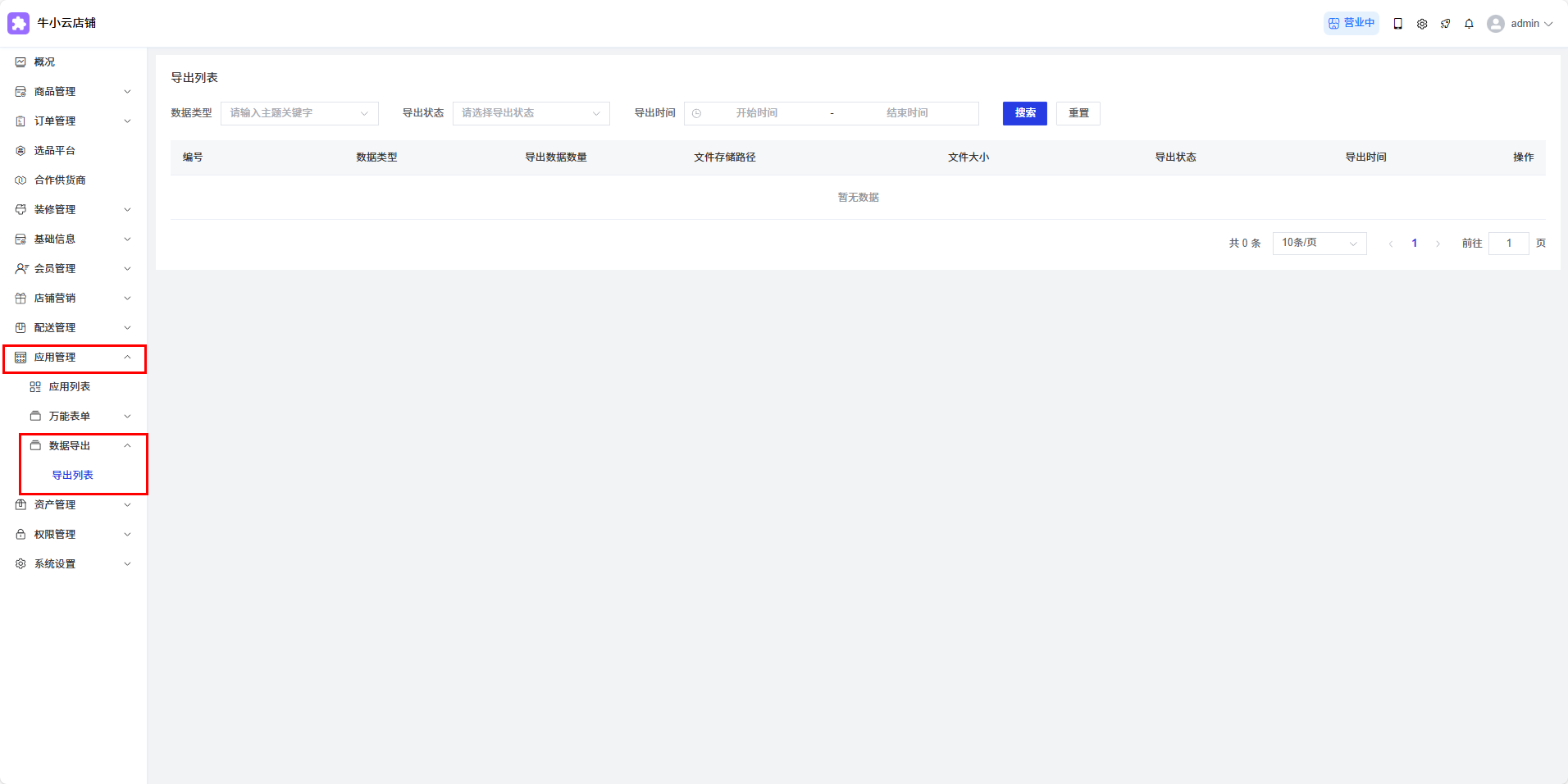Click the blue 搜索 button
Viewport: 1568px width, 784px height.
point(1024,113)
